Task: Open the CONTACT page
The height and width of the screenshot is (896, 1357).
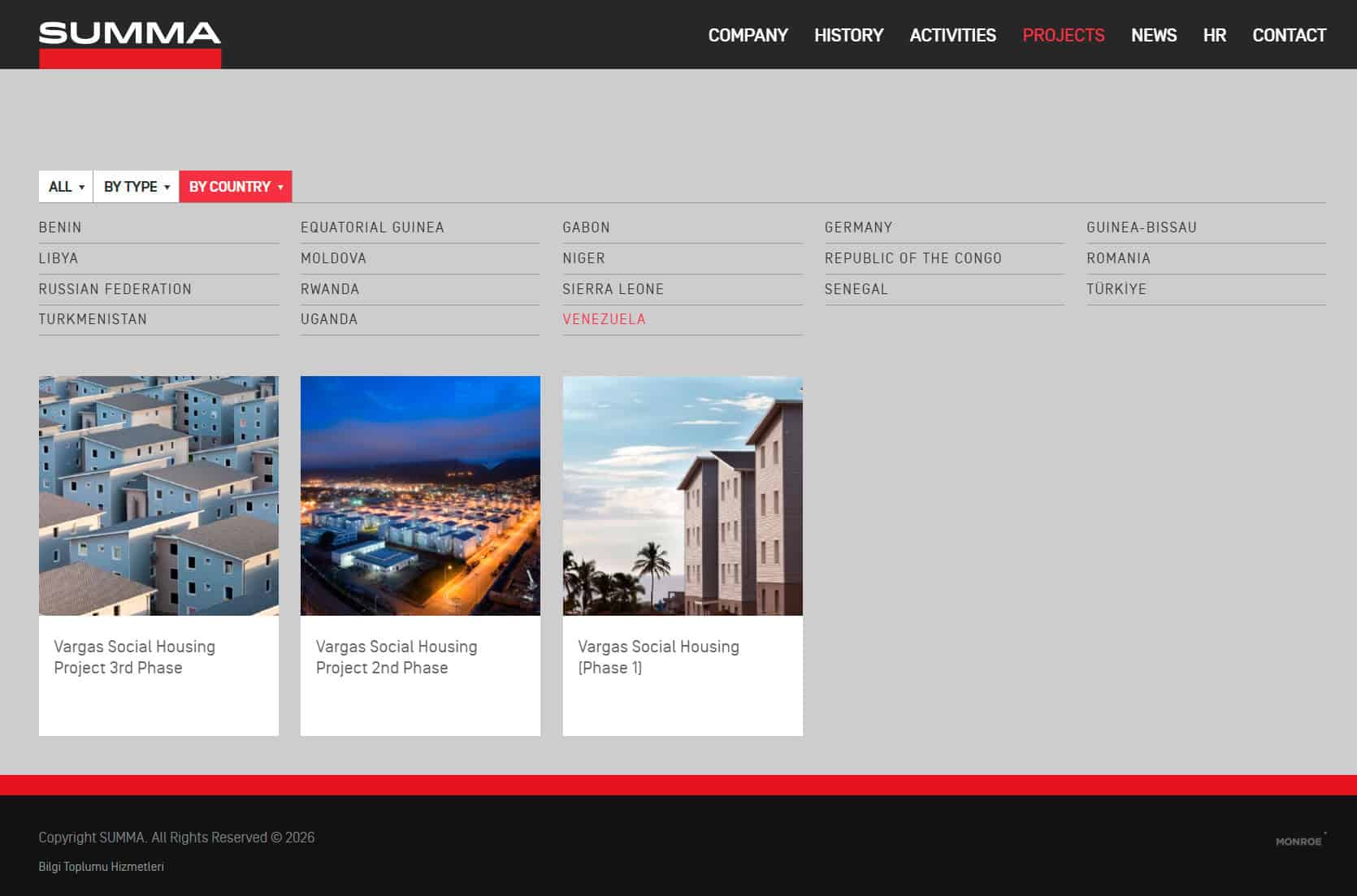Action: [1289, 35]
